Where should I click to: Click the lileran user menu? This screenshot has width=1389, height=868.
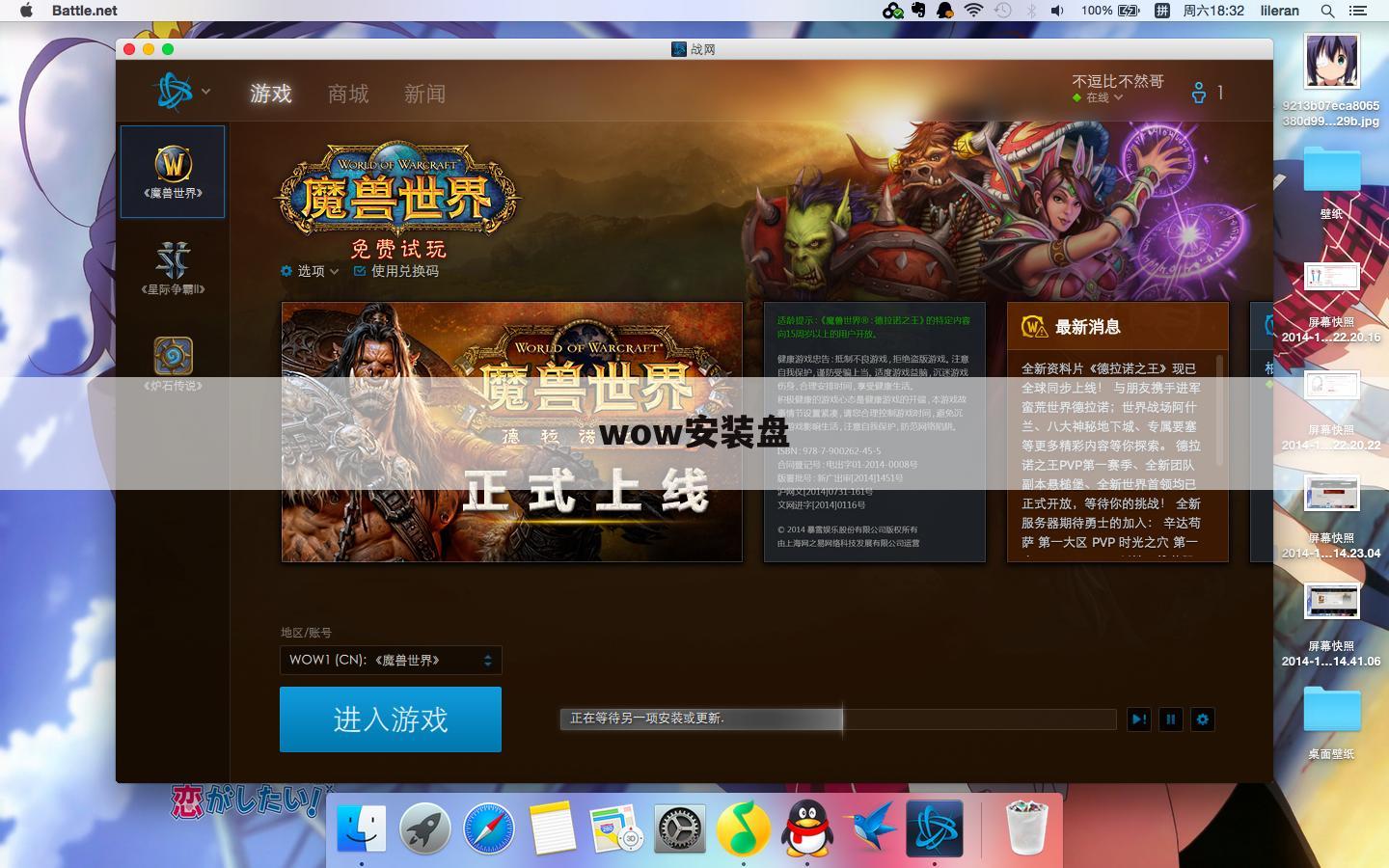[1280, 11]
